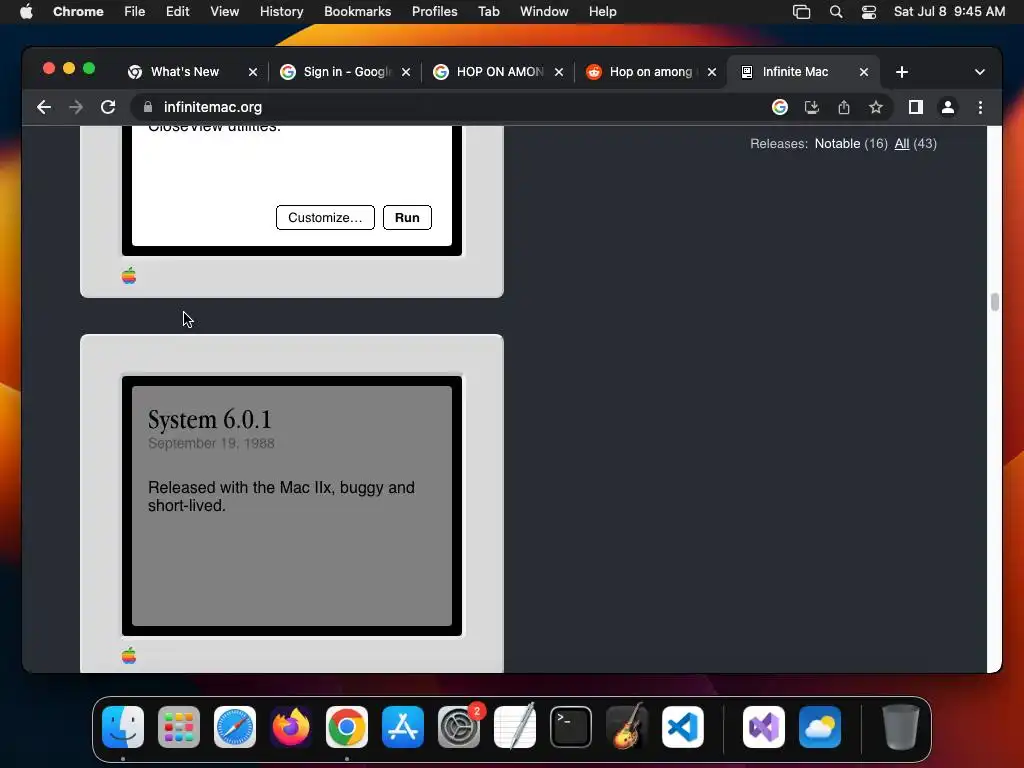Open the Bookmarks menu

point(357,12)
